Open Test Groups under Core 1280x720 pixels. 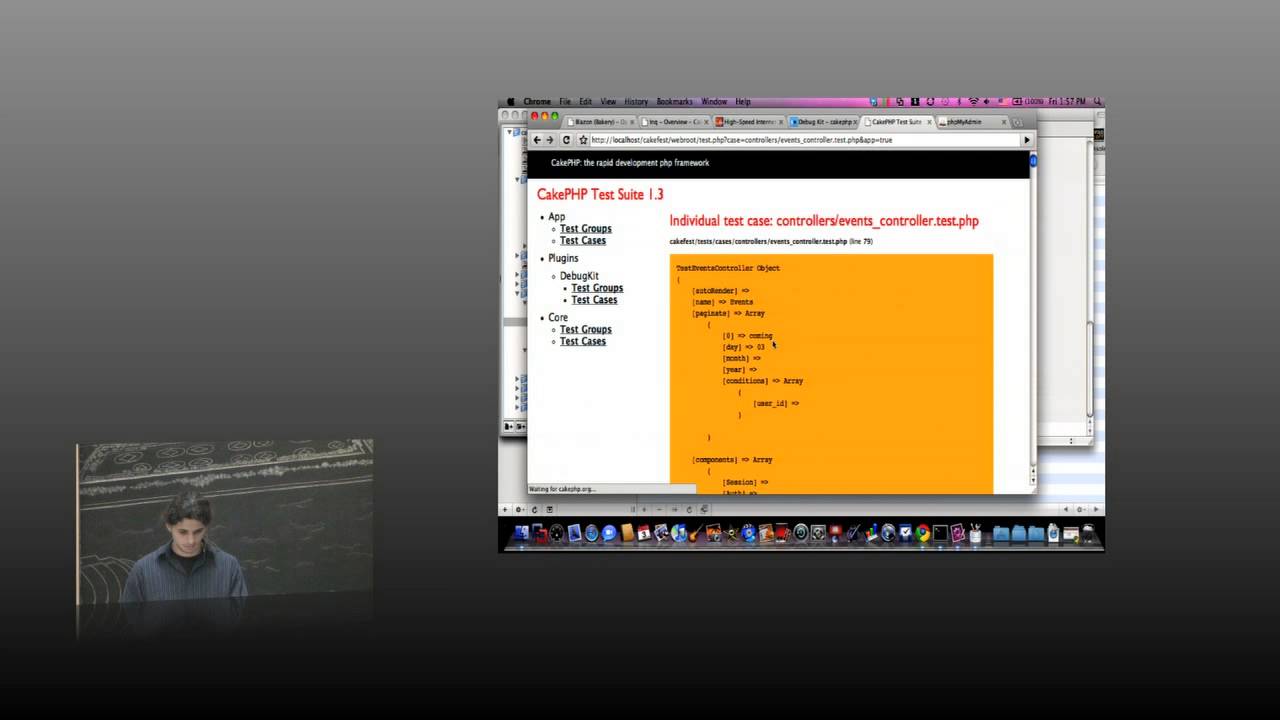(586, 330)
